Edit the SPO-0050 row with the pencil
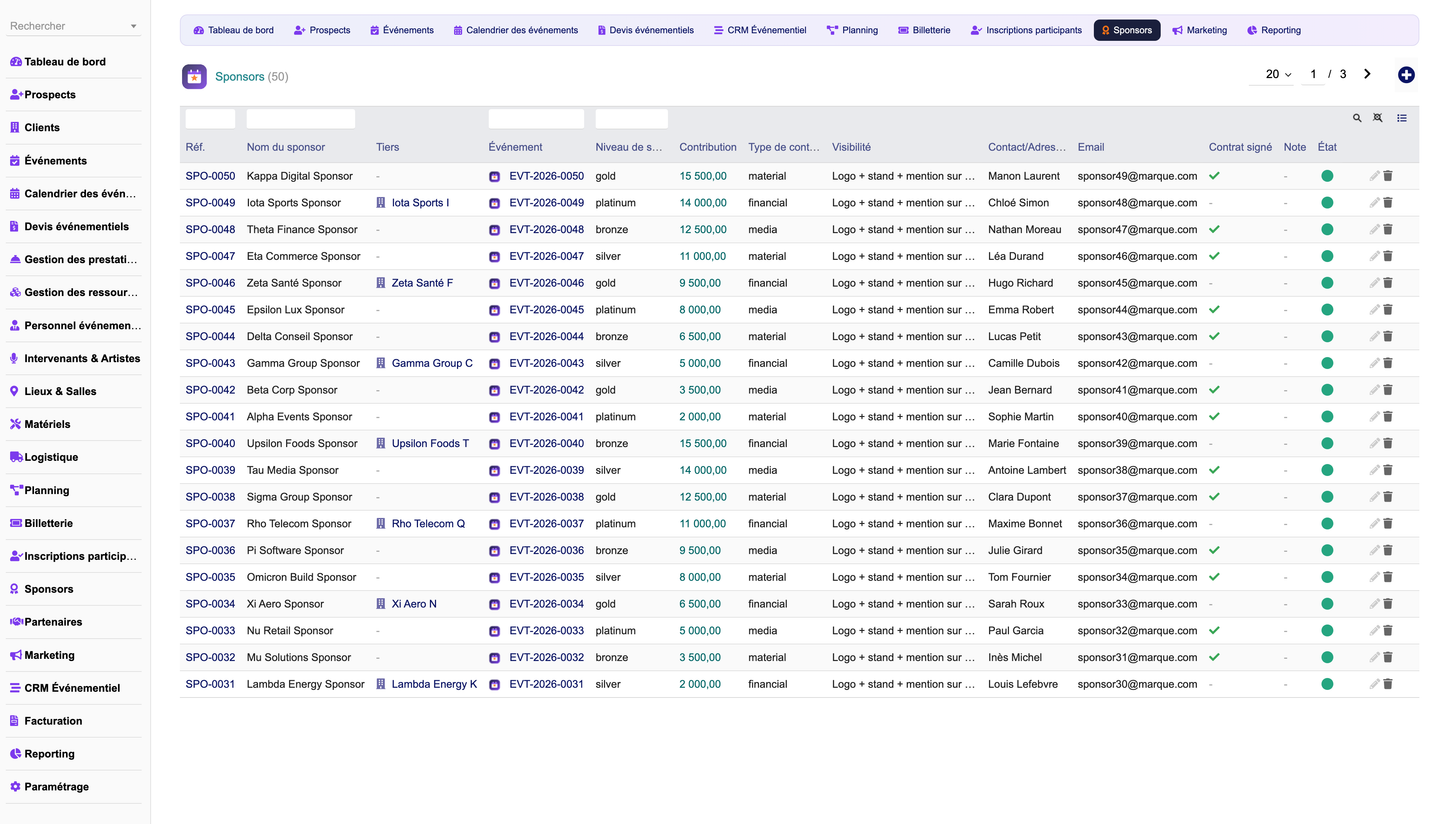This screenshot has width=1445, height=824. tap(1375, 176)
